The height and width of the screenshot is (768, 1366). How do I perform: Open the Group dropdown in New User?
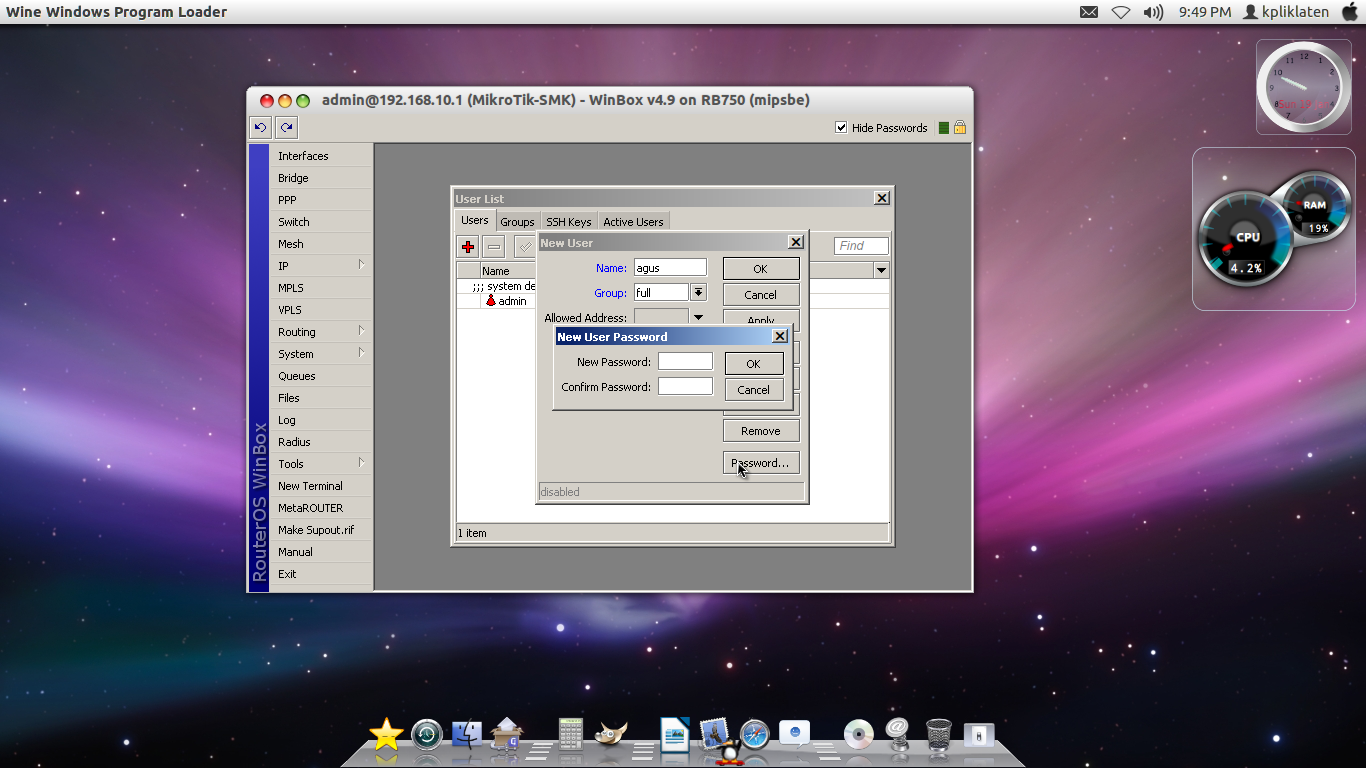click(x=698, y=292)
